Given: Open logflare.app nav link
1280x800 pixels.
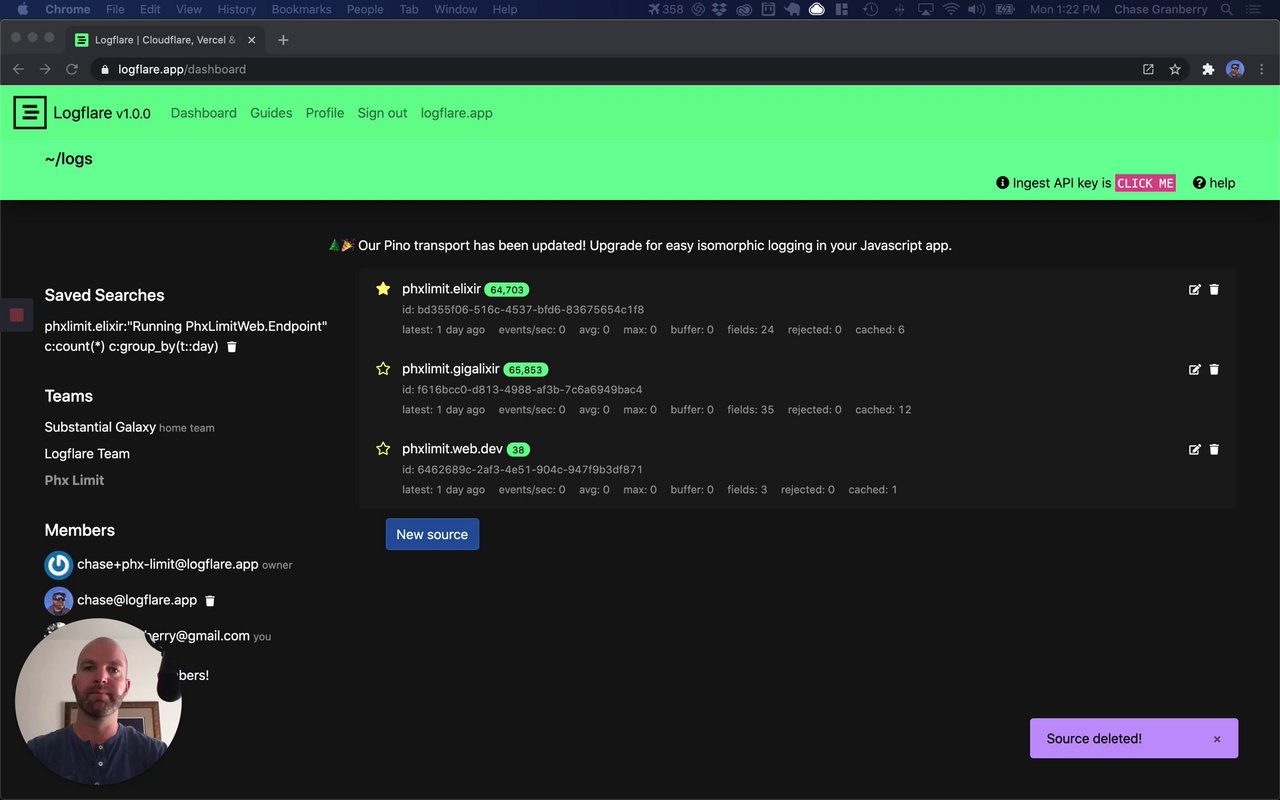Looking at the screenshot, I should pos(457,113).
